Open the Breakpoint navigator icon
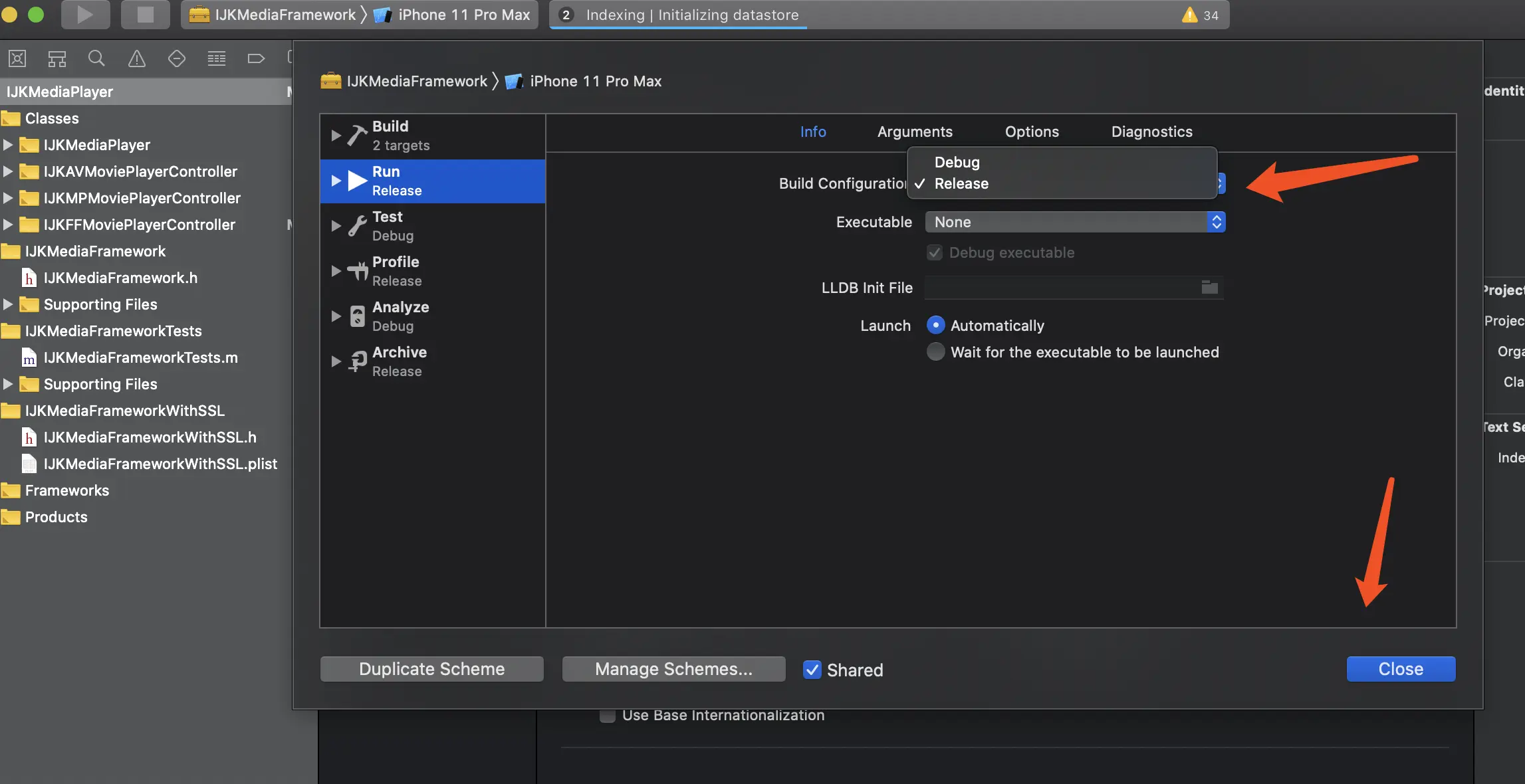1525x784 pixels. point(256,58)
